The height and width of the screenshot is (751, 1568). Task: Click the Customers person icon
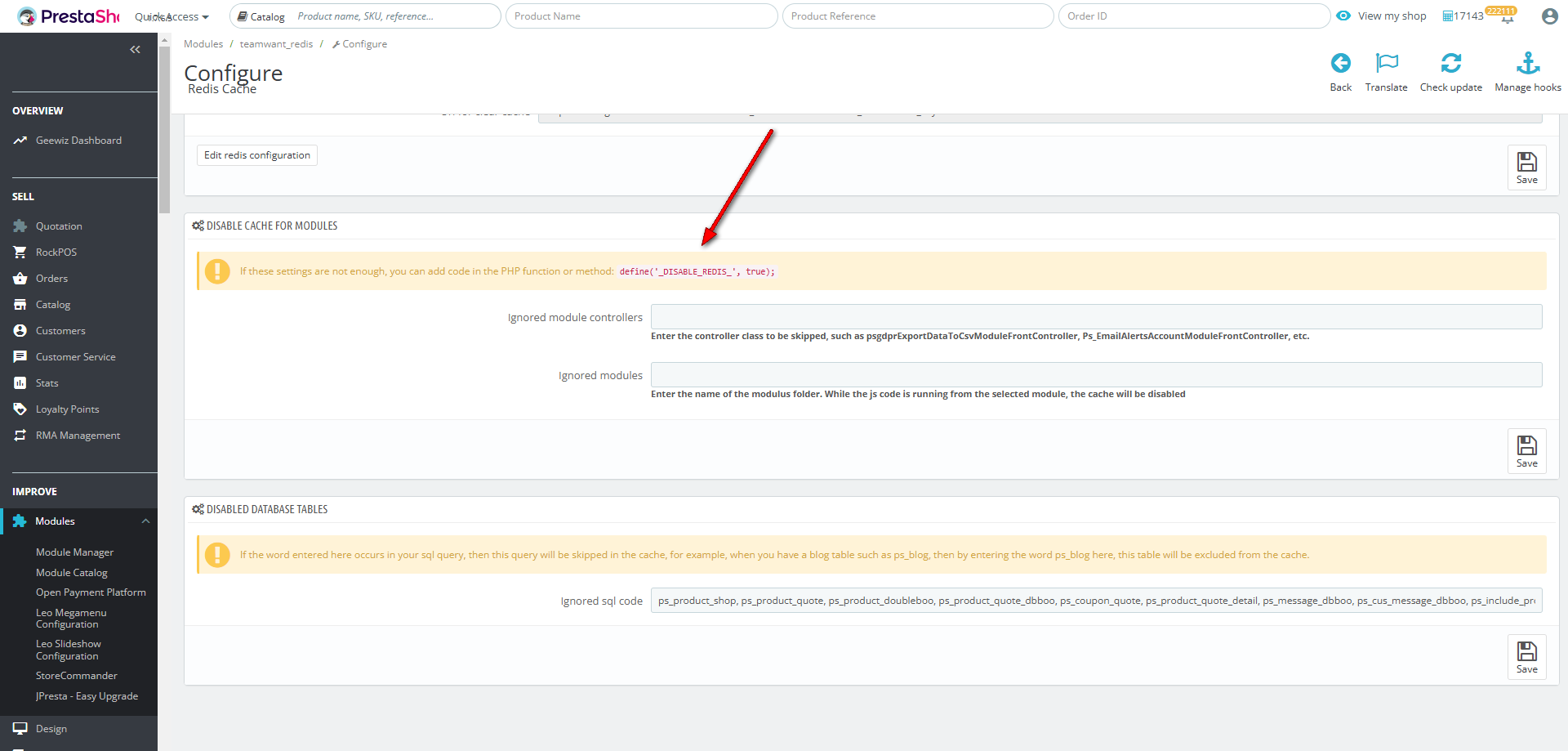click(x=20, y=331)
